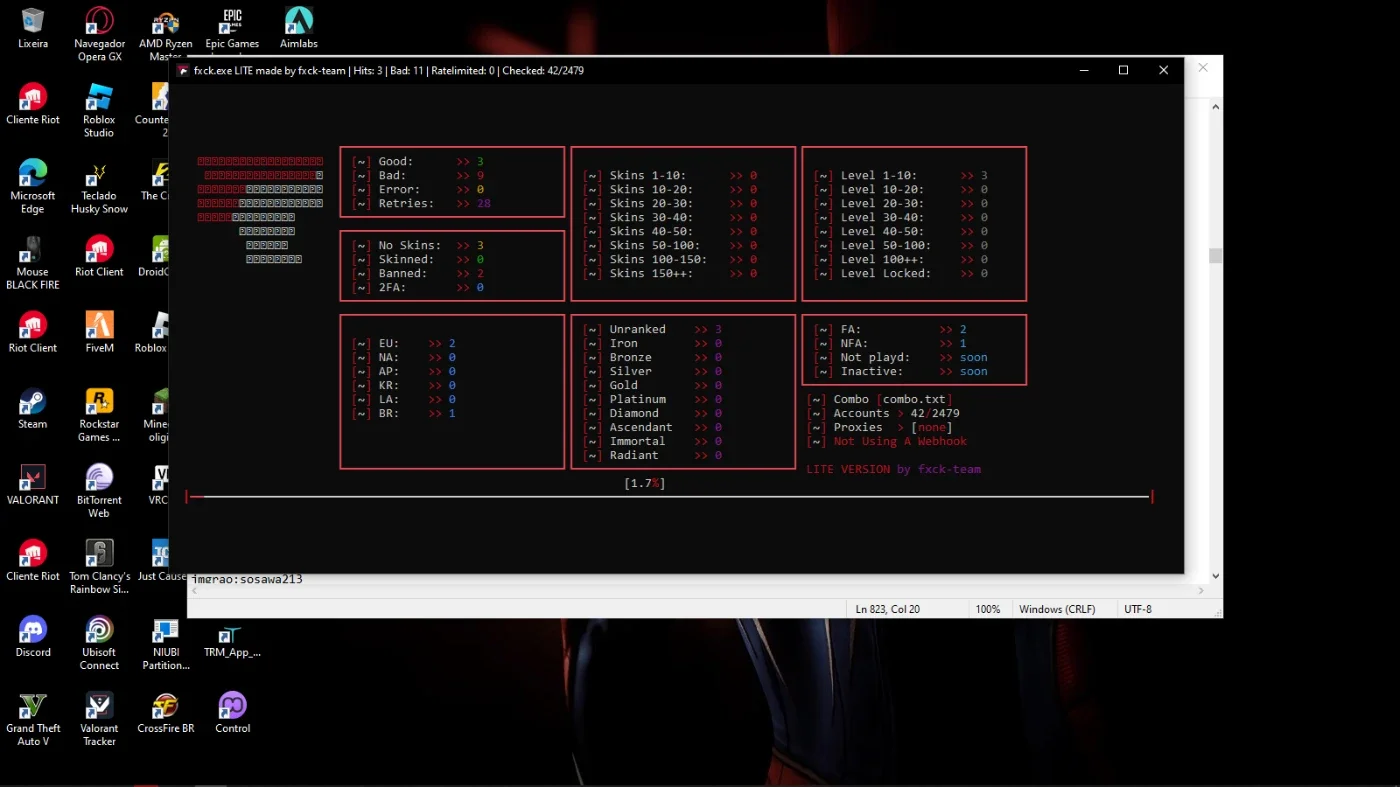Open the Lixeira recycle bin
The height and width of the screenshot is (787, 1400).
pyautogui.click(x=33, y=27)
